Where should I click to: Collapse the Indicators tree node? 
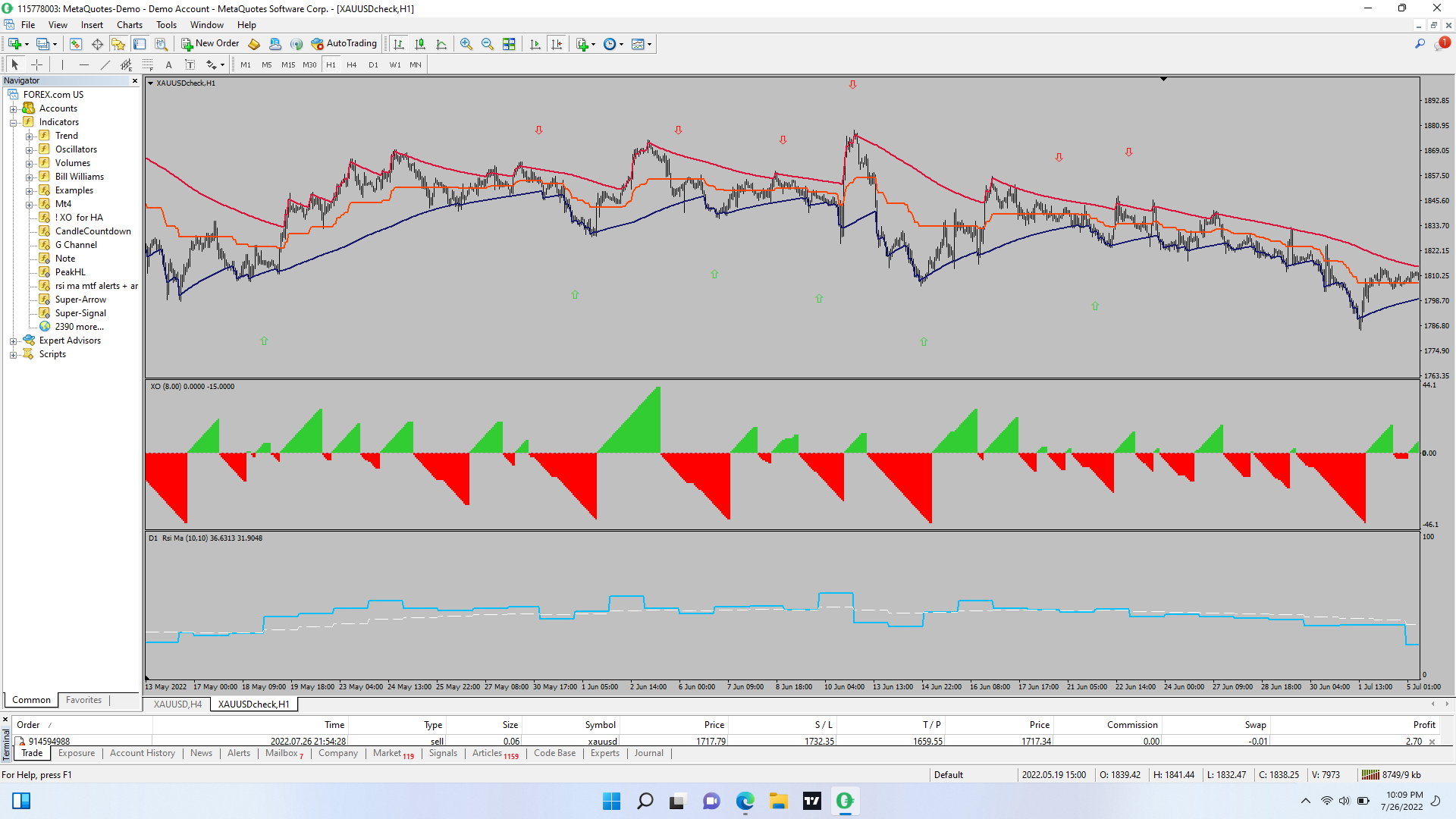pos(13,123)
